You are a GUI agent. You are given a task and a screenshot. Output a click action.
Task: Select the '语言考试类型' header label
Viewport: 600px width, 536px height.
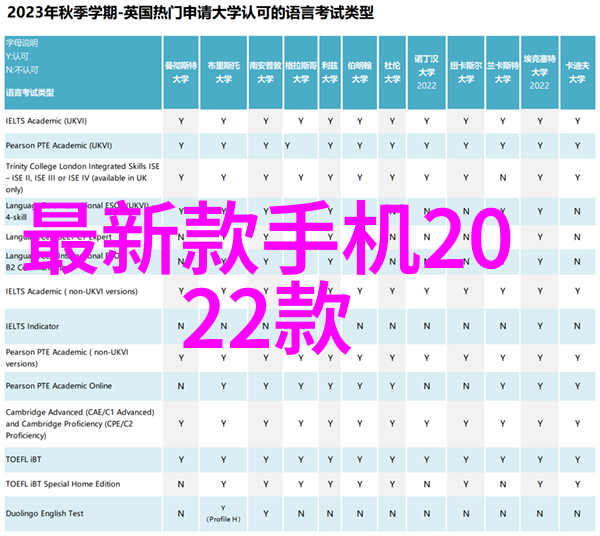pos(30,93)
